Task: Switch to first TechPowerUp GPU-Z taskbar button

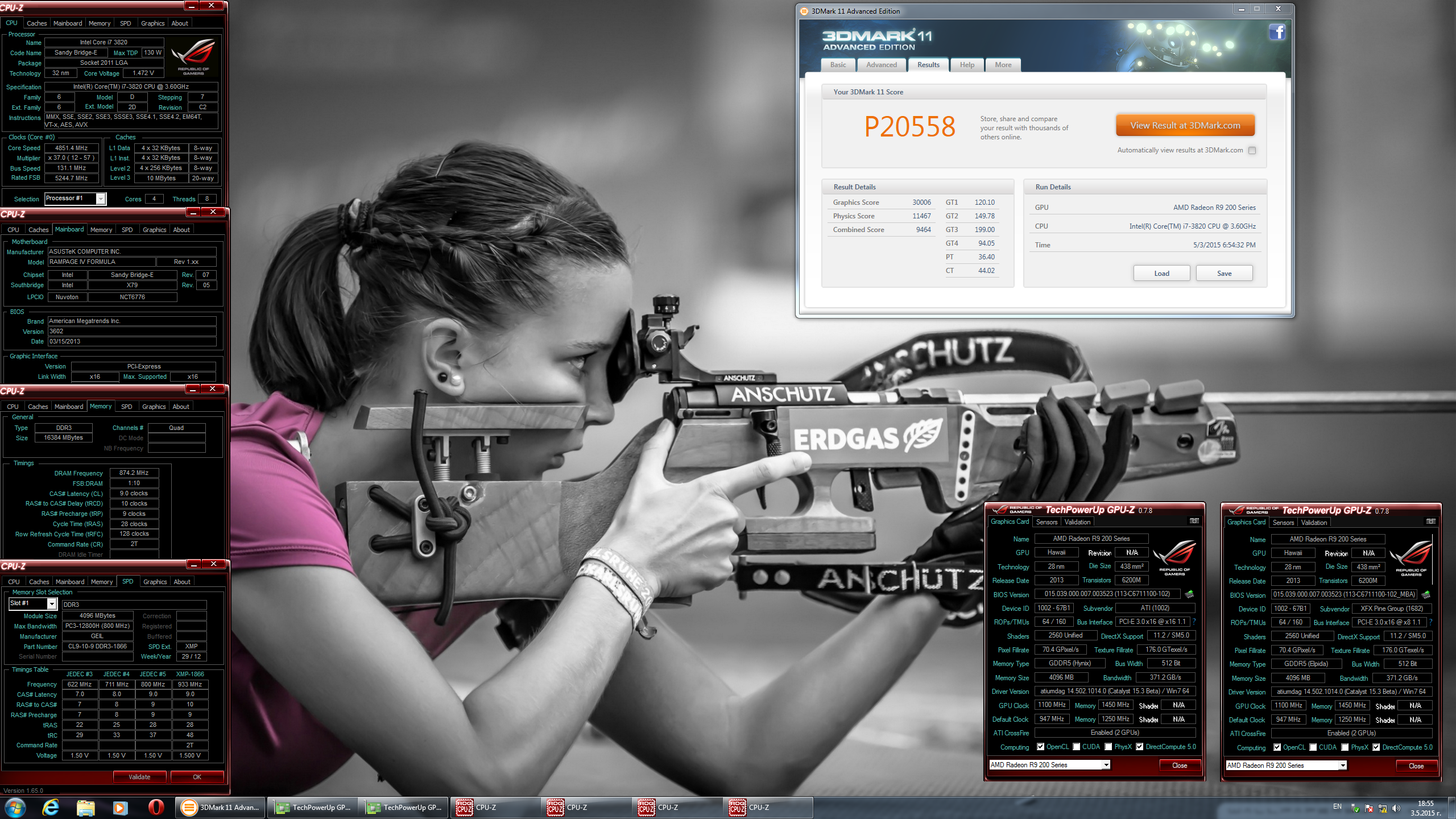Action: [x=312, y=808]
